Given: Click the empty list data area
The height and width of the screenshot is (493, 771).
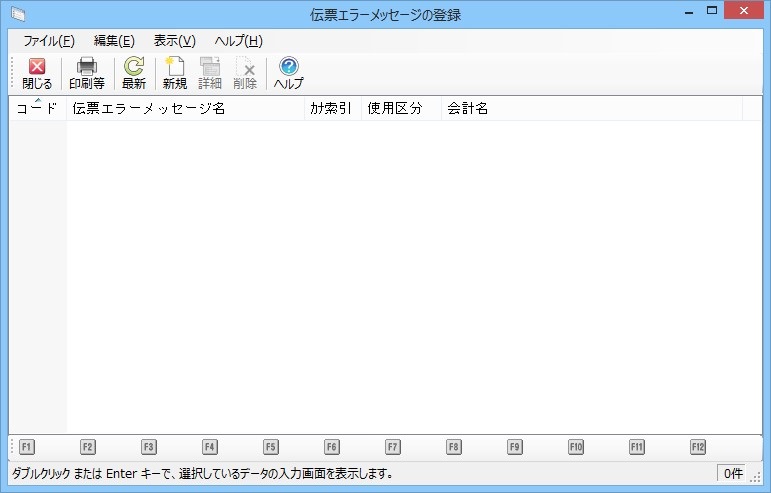Looking at the screenshot, I should coord(400,270).
